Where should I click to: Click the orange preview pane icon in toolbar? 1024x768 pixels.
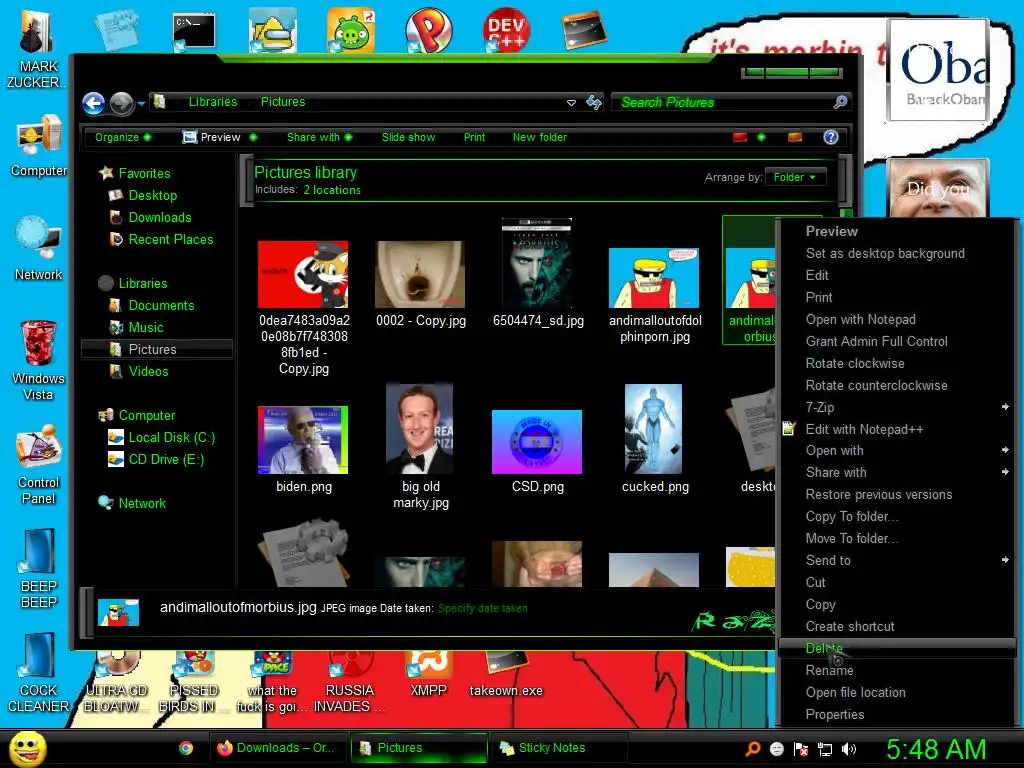point(795,137)
